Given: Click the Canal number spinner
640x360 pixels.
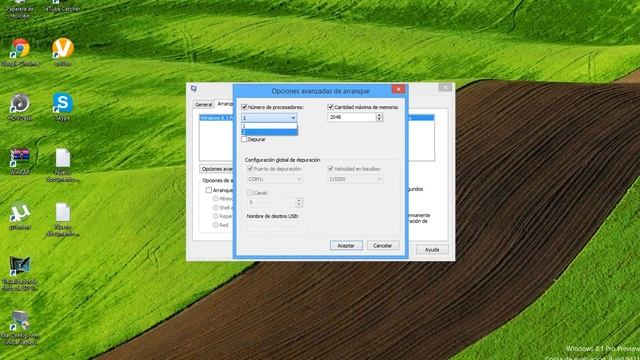Looking at the screenshot, I should (299, 202).
